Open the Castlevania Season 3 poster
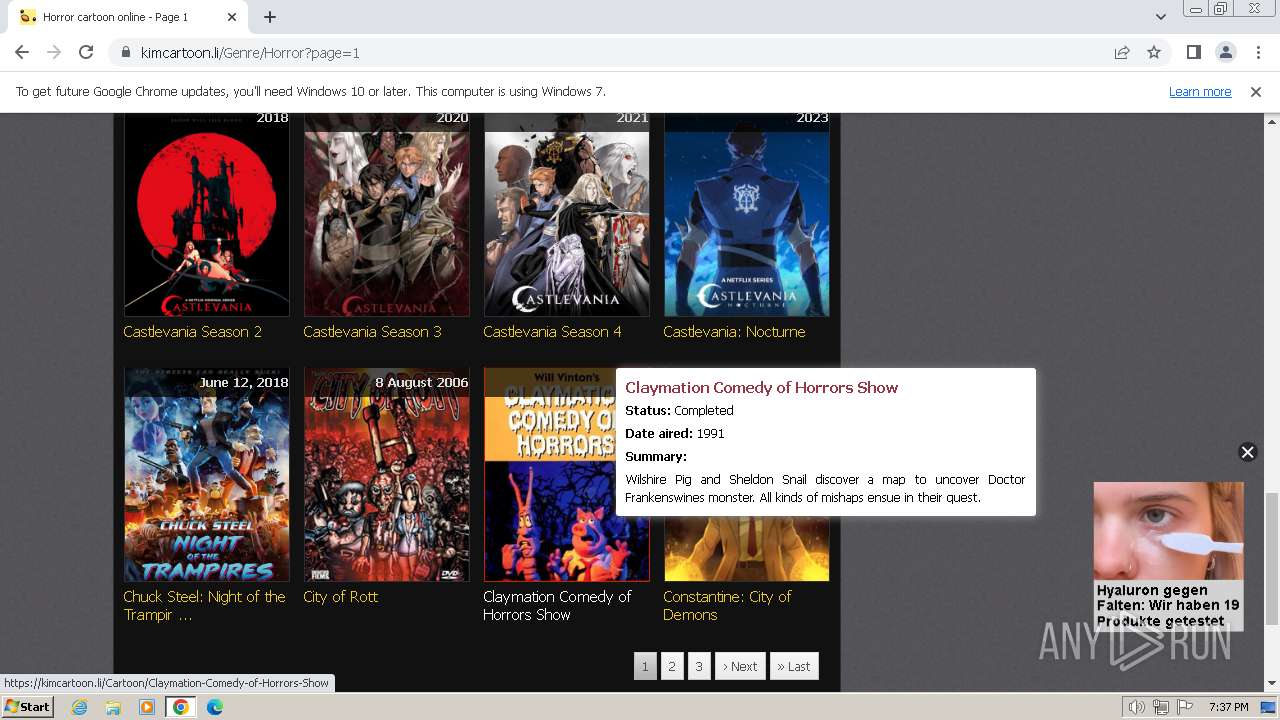The image size is (1280, 720). [x=387, y=215]
